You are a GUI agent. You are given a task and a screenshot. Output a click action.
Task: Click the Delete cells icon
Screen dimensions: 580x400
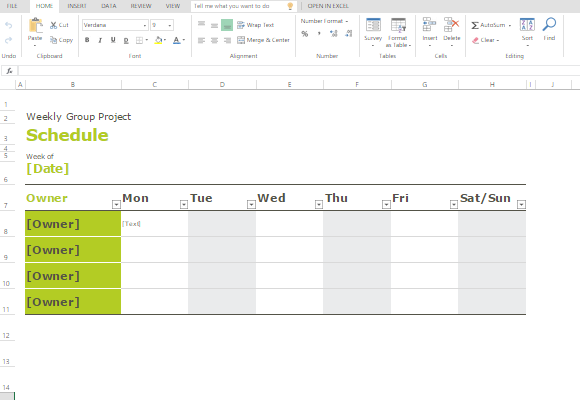[x=451, y=24]
